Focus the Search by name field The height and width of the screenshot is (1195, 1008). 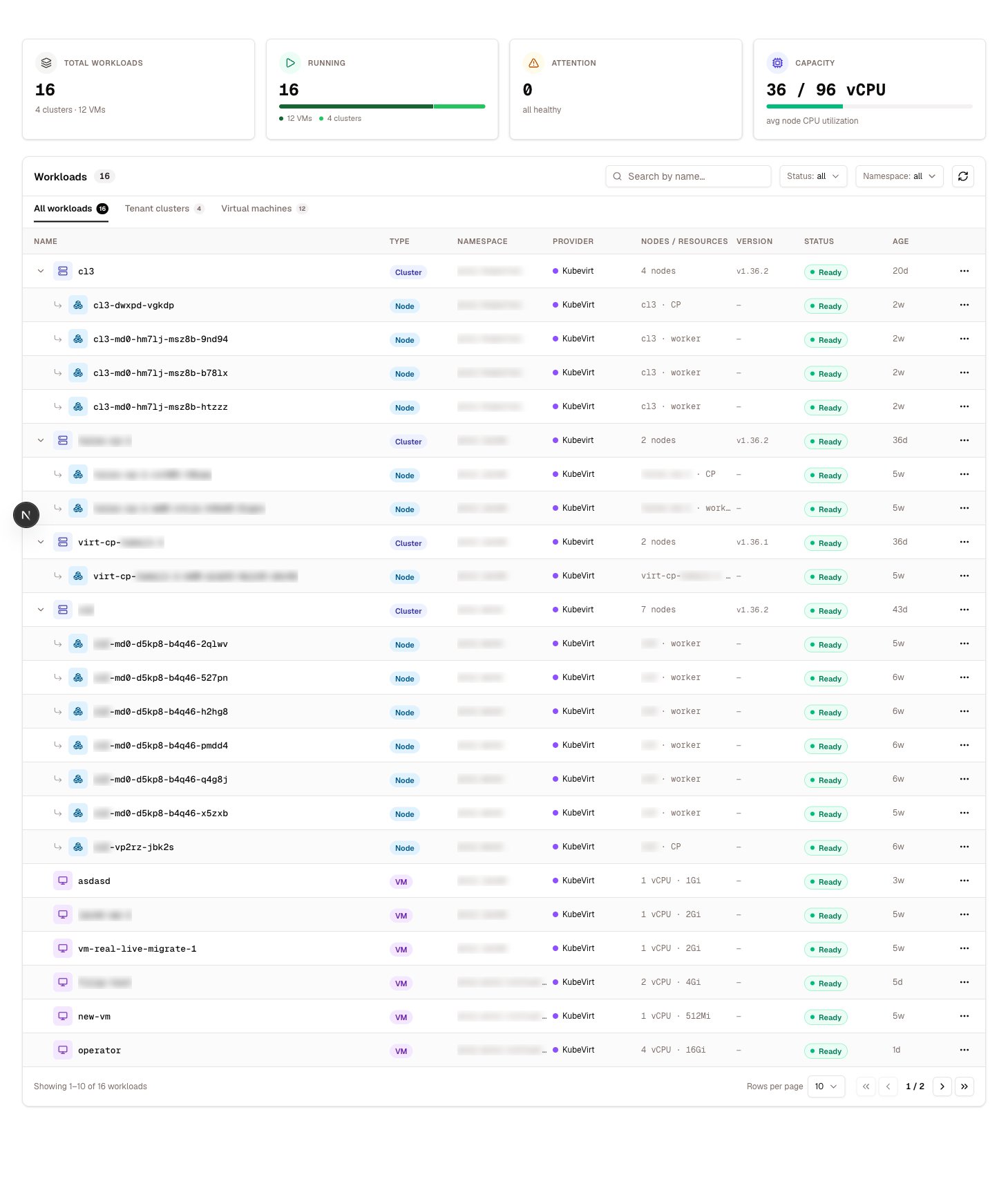688,176
